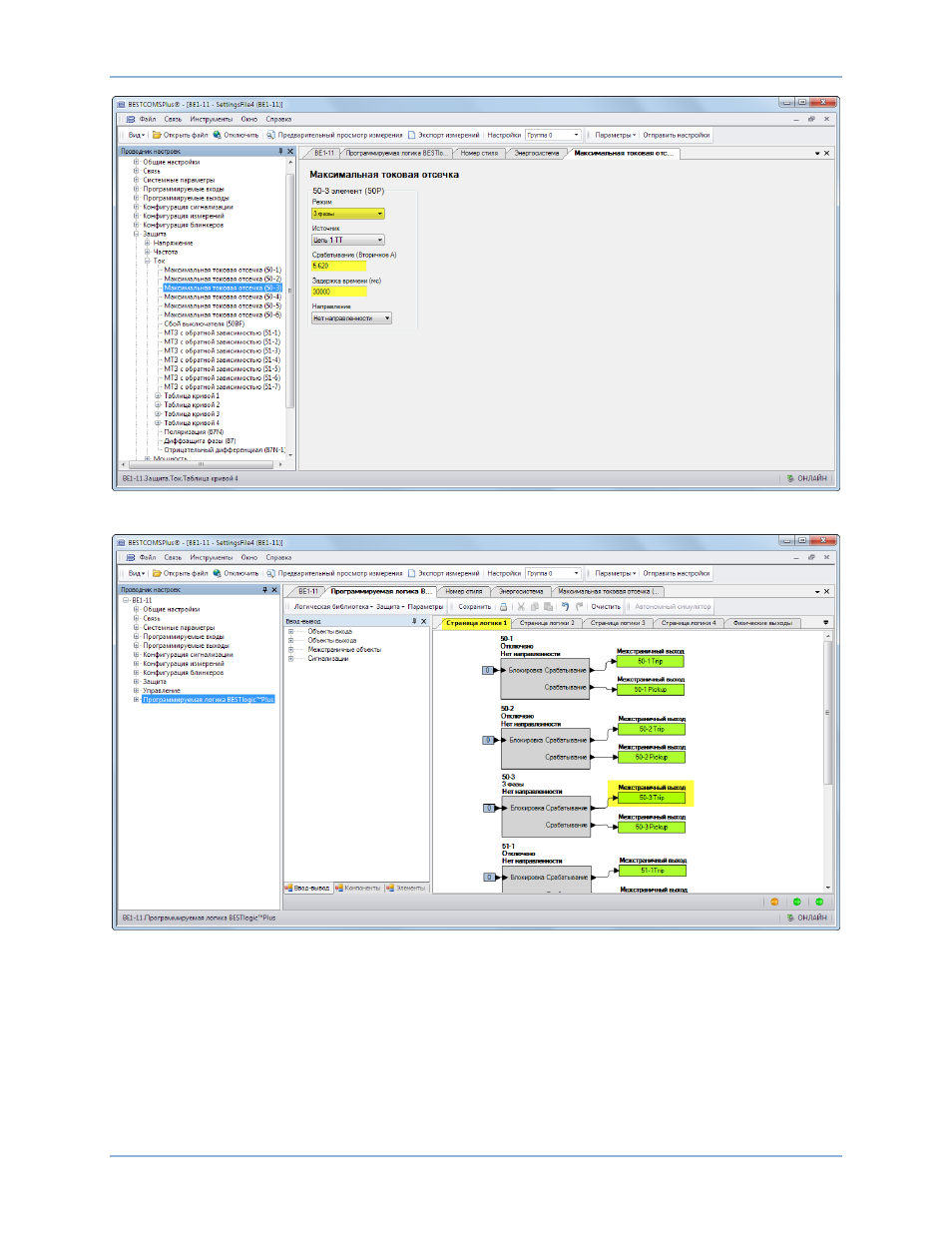Open file icon in bottom window toolbar
Screen dimensions: 952x1233
click(x=157, y=573)
